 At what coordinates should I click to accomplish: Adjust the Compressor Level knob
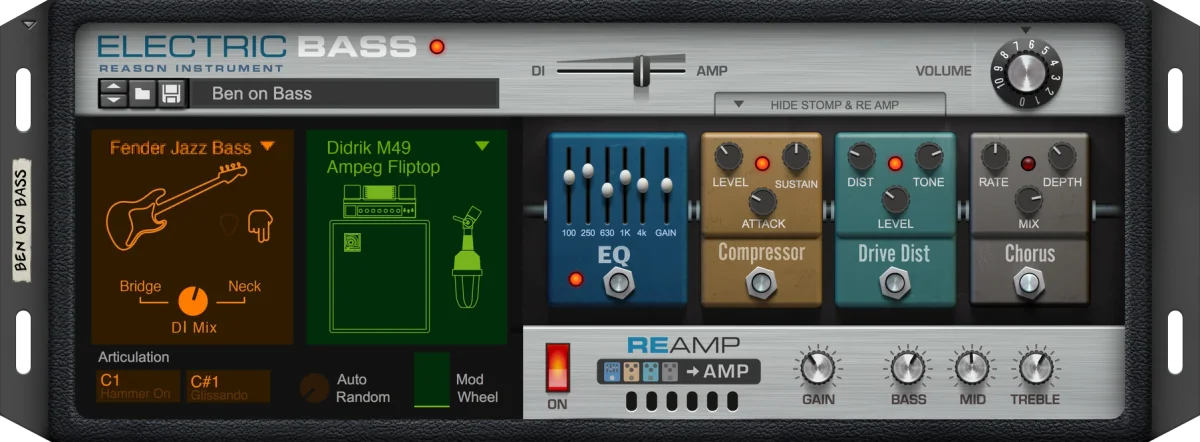click(729, 156)
